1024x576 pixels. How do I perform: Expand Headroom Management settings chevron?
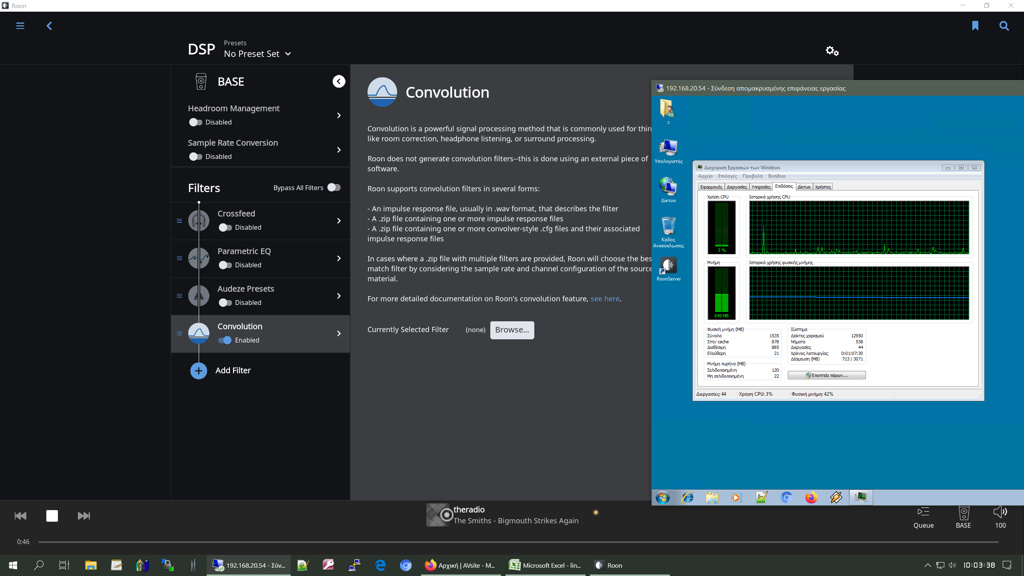pyautogui.click(x=339, y=116)
